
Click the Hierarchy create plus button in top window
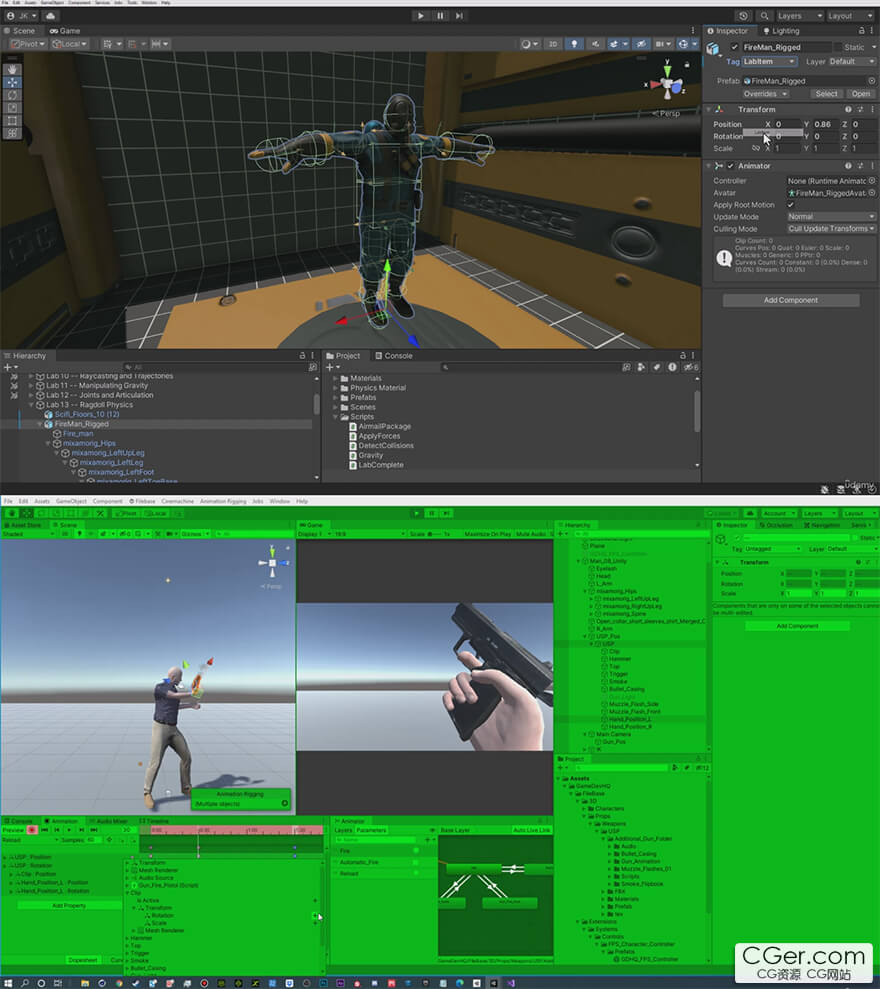pyautogui.click(x=8, y=367)
